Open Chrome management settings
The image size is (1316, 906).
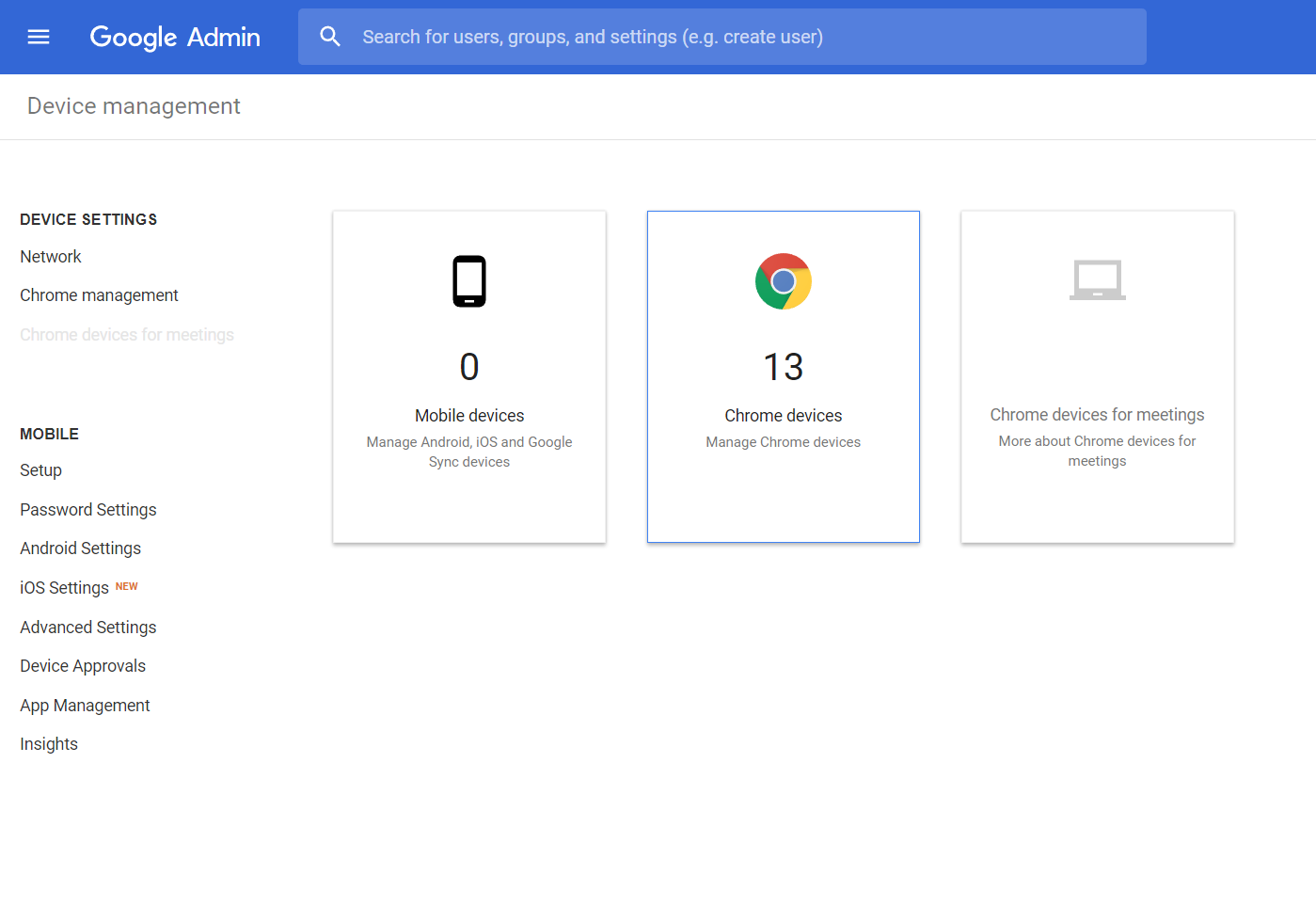[x=99, y=295]
